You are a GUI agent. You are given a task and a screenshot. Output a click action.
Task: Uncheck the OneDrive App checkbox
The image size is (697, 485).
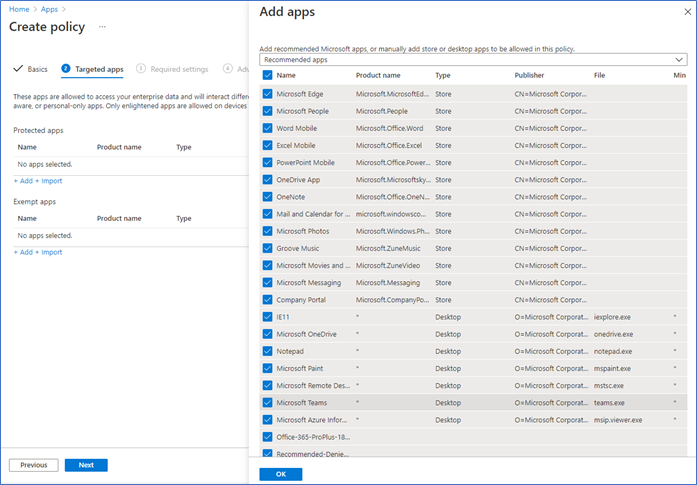click(x=267, y=180)
